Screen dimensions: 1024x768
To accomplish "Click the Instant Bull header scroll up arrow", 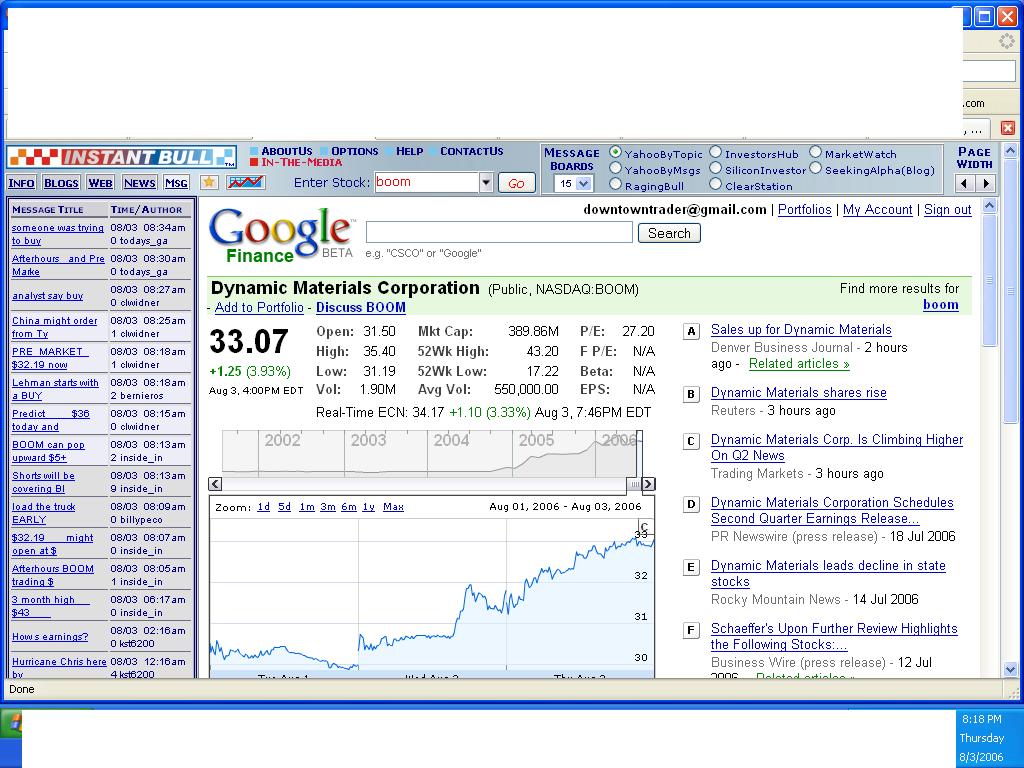I will [1010, 151].
